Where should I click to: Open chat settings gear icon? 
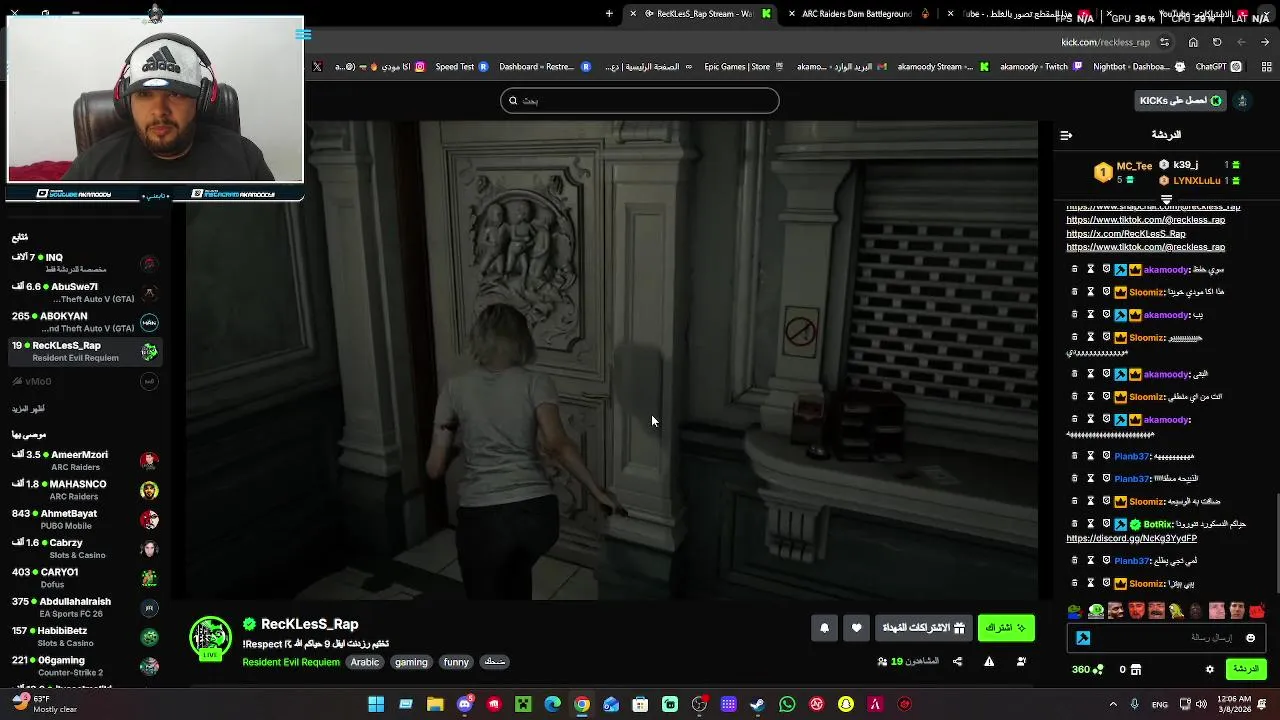1209,669
